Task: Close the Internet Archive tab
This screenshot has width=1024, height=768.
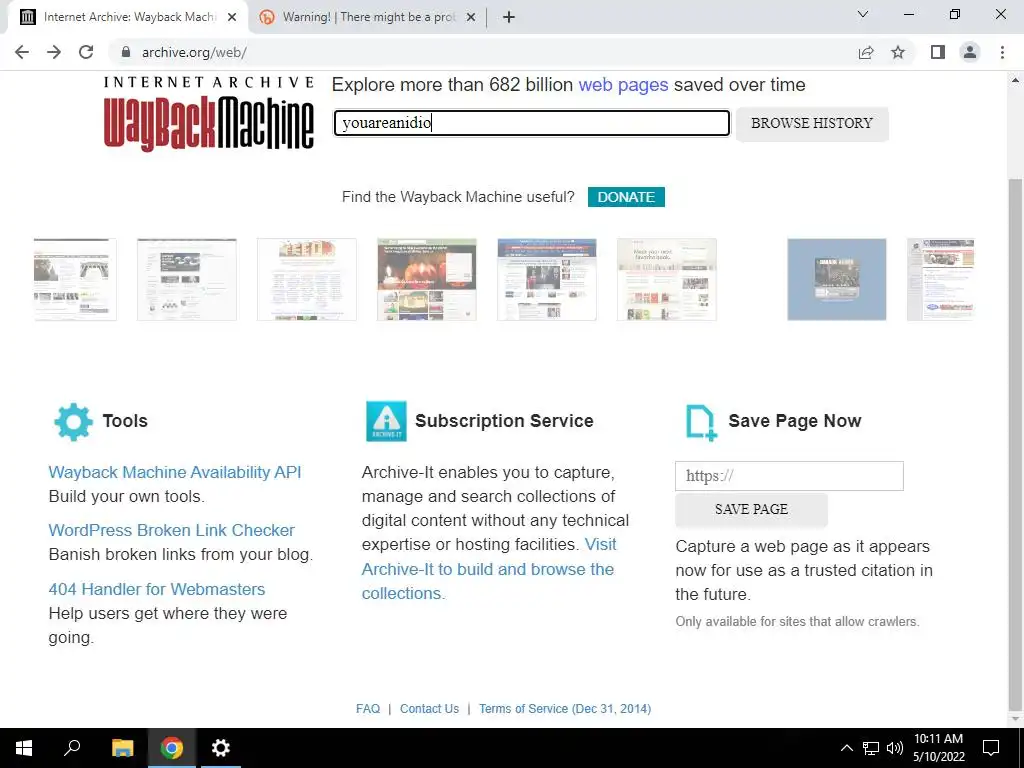Action: click(232, 17)
